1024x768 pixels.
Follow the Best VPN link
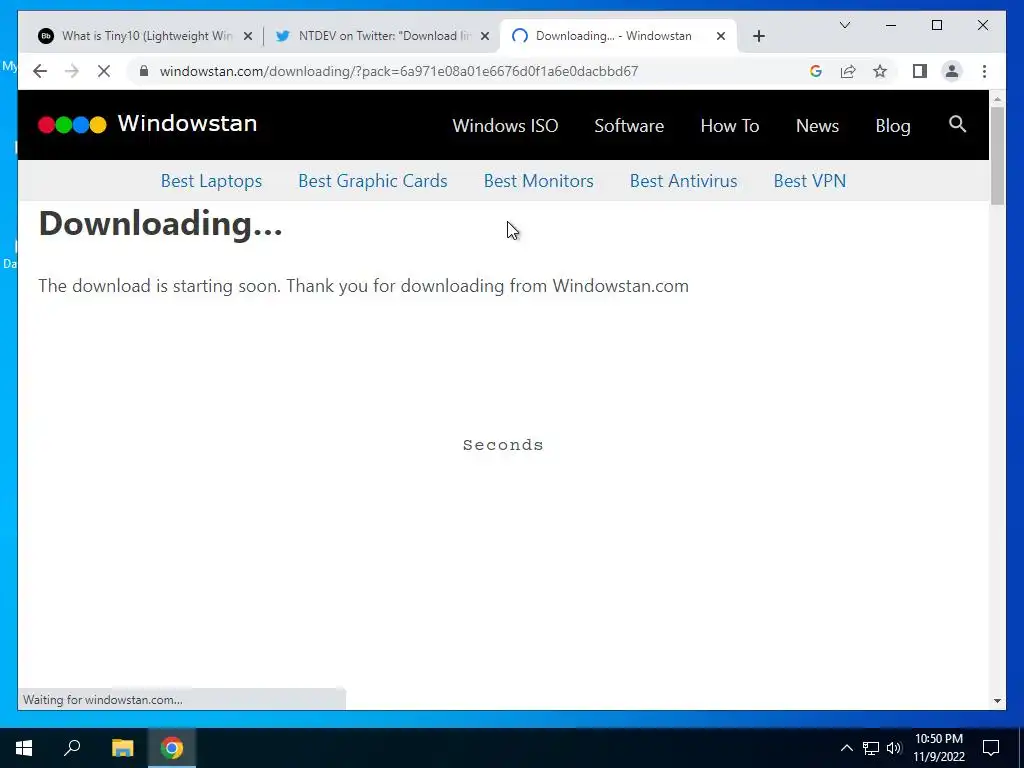(810, 181)
